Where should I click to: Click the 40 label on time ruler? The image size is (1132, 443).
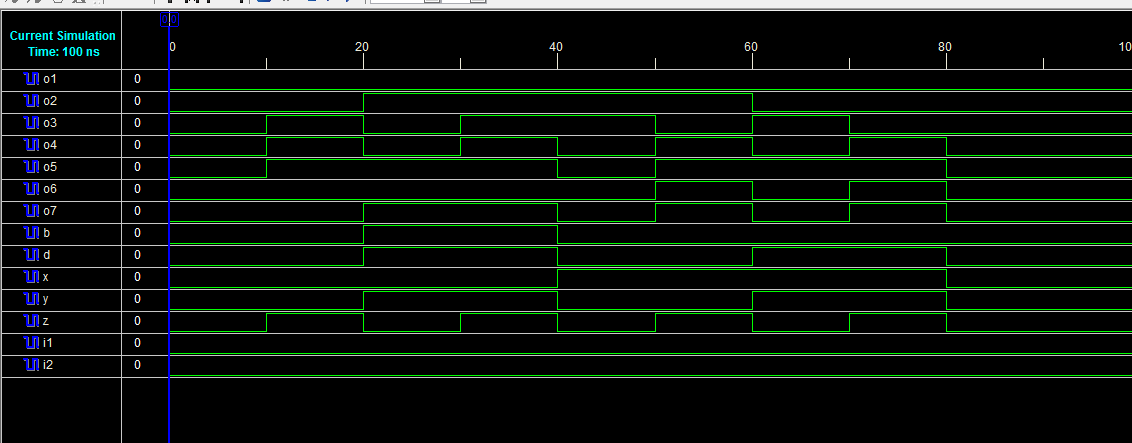[556, 46]
